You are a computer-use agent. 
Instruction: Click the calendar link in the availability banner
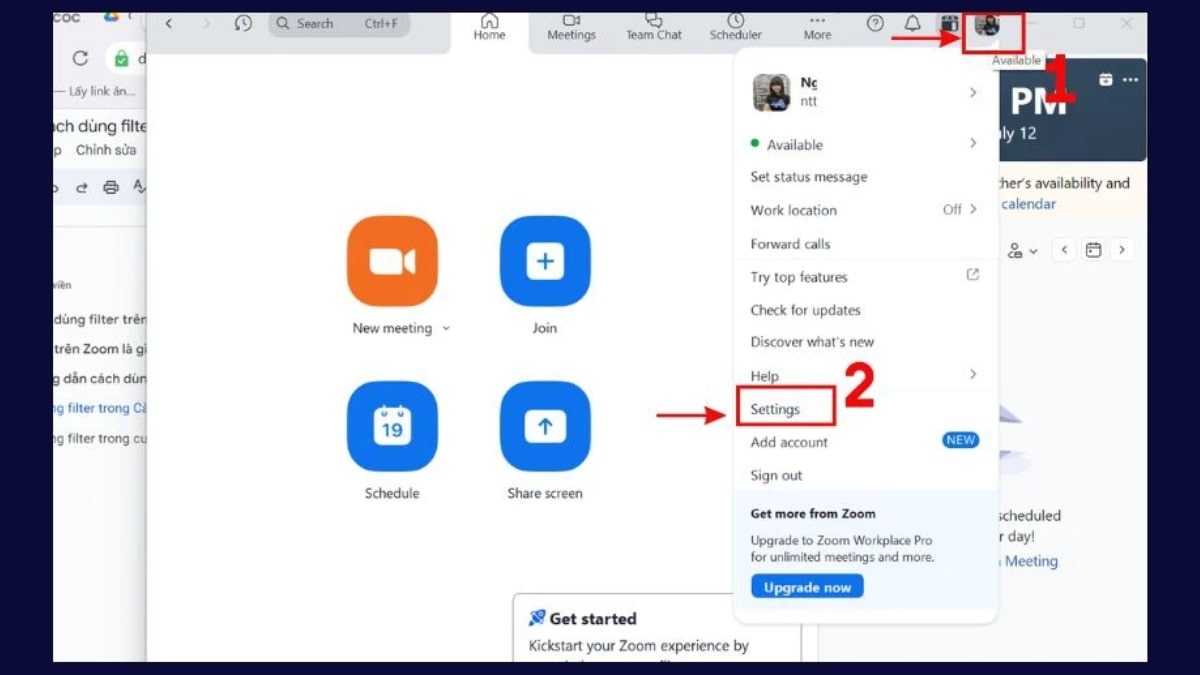point(1029,204)
